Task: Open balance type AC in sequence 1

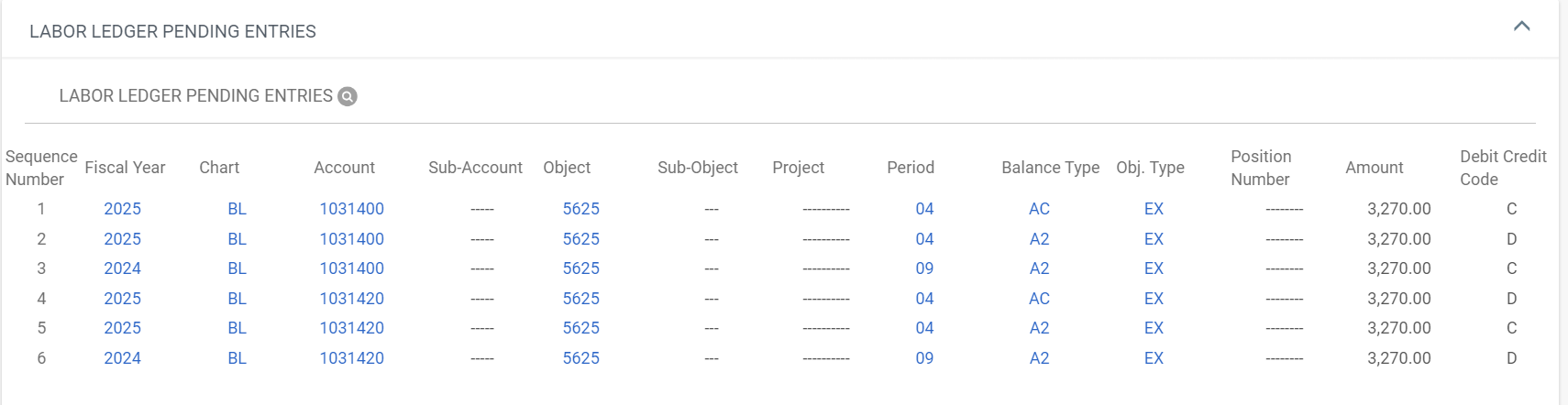Action: pos(1039,209)
